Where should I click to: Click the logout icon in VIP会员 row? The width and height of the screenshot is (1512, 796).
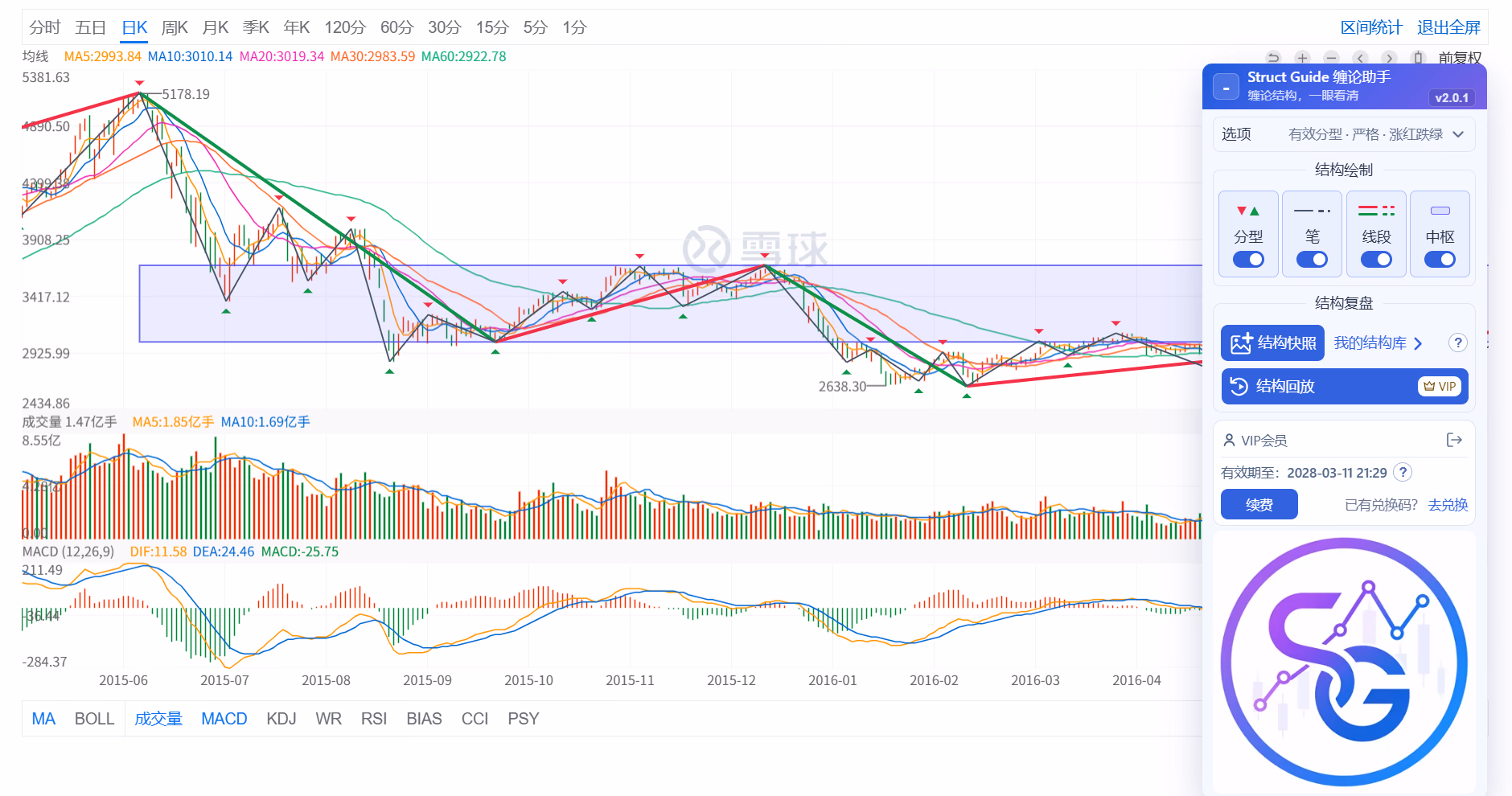[1454, 440]
